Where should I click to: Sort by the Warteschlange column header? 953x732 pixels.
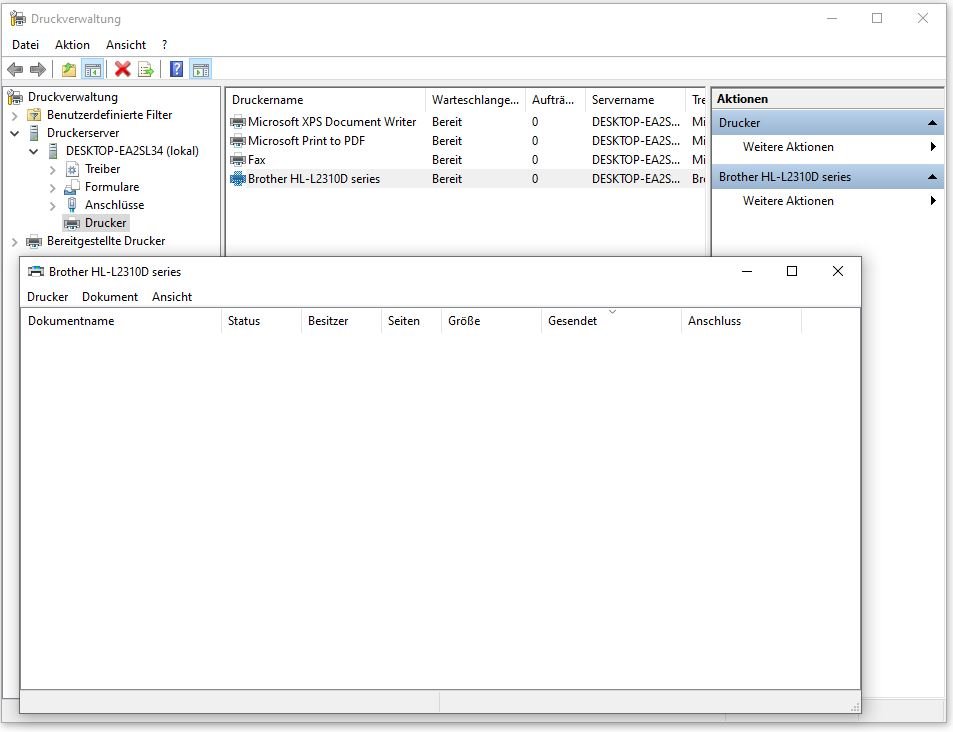coord(475,100)
